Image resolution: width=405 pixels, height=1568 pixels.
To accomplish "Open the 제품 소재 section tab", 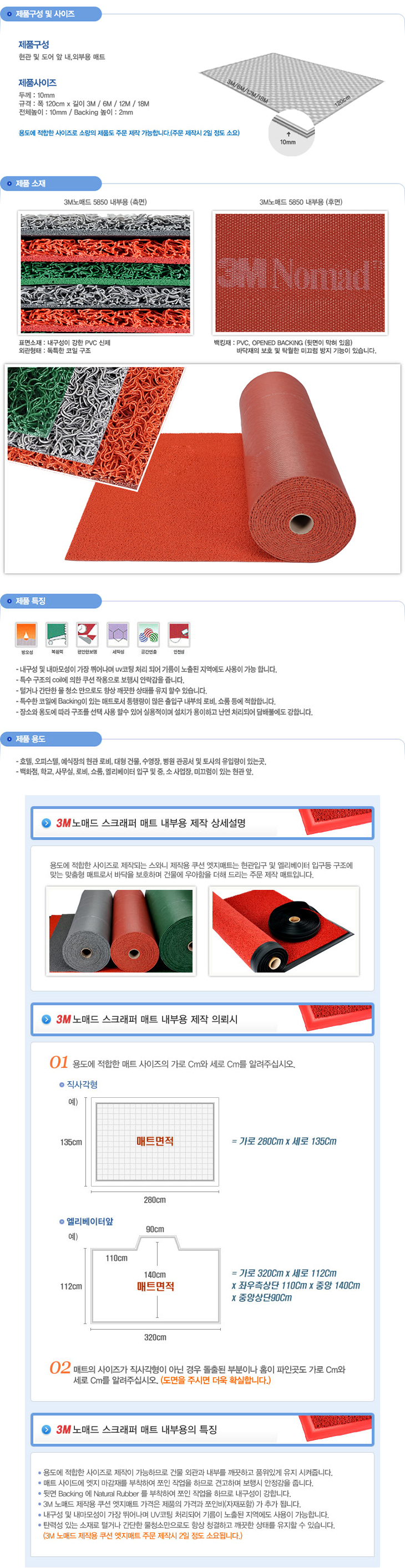I will pos(50,183).
